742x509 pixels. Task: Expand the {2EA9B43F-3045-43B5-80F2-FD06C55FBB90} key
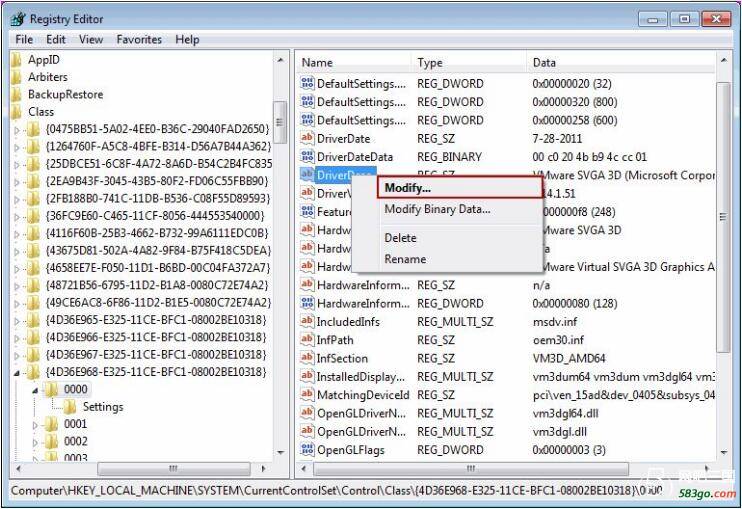point(17,182)
